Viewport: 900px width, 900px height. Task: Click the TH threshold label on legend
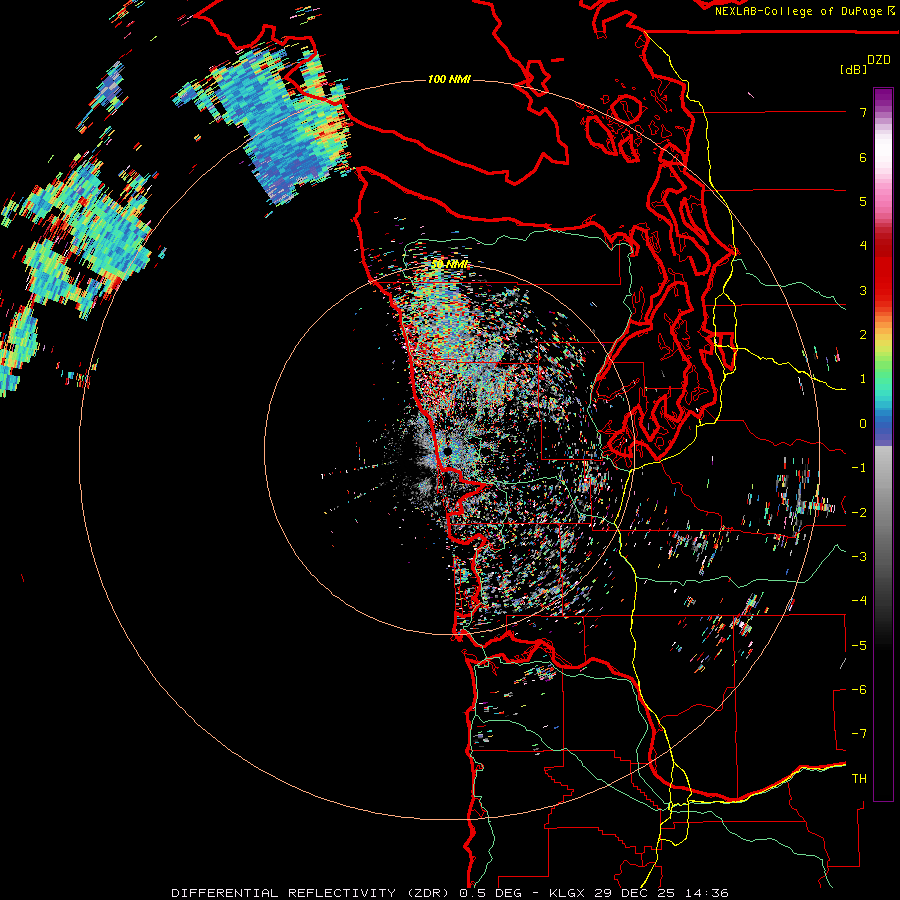click(x=859, y=779)
